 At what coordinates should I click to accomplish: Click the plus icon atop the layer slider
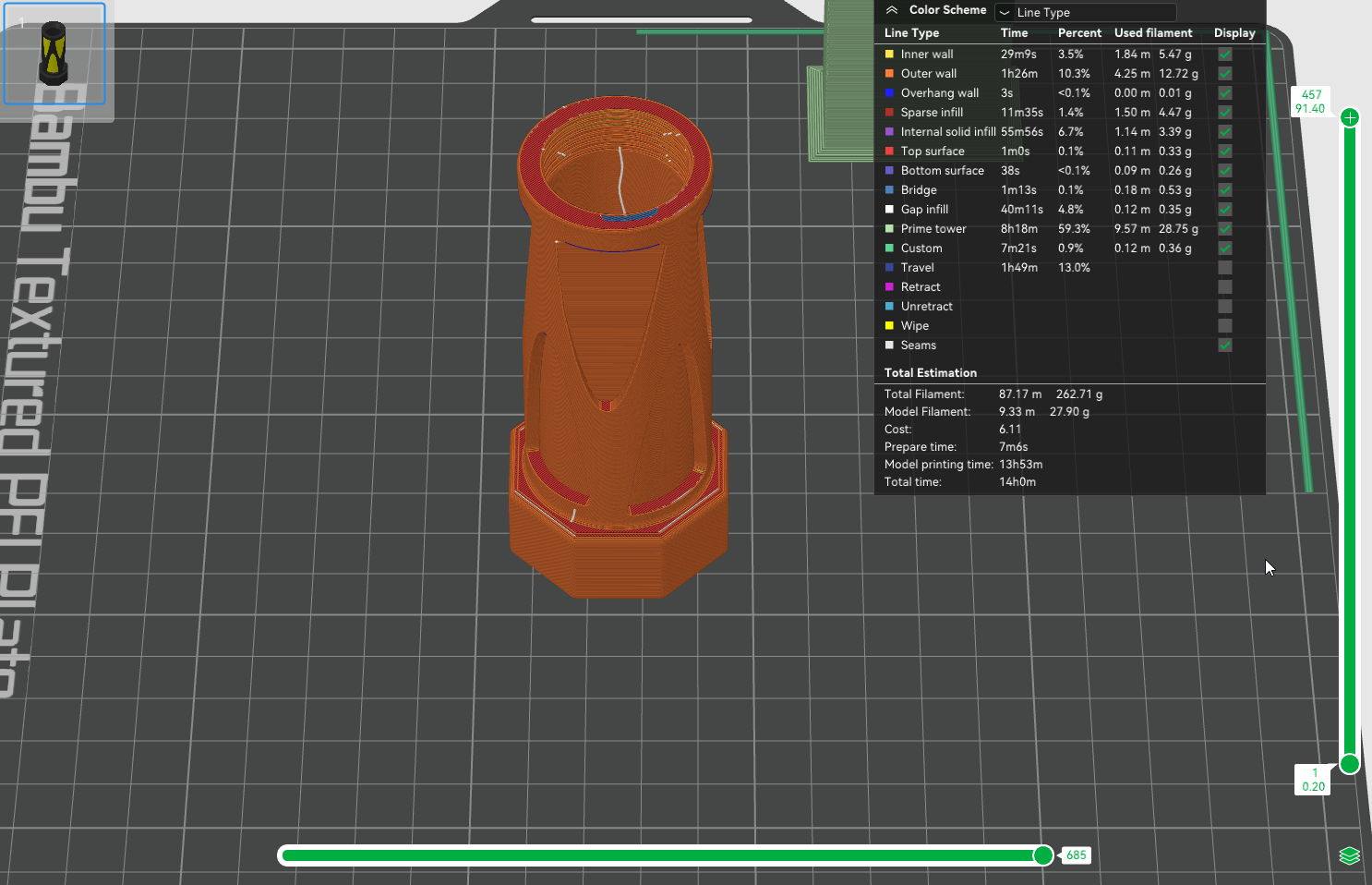(1350, 117)
